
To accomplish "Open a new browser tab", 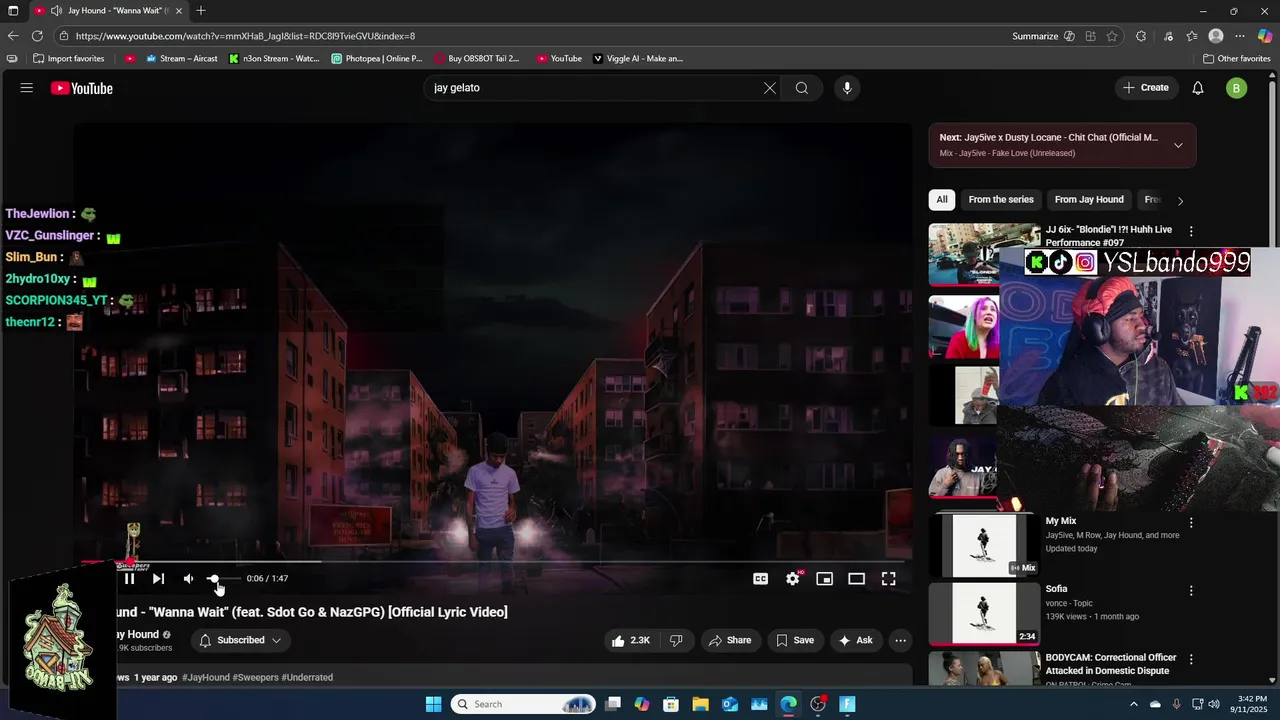I will (x=201, y=11).
